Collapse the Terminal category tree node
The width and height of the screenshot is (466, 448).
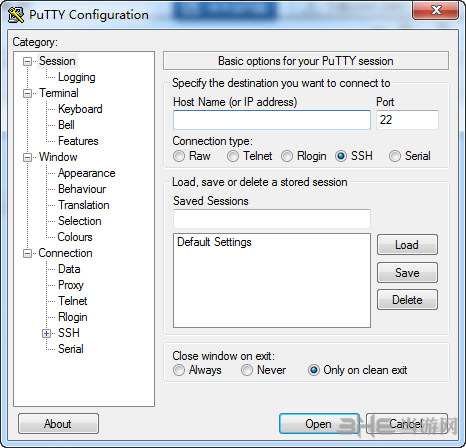[x=27, y=93]
